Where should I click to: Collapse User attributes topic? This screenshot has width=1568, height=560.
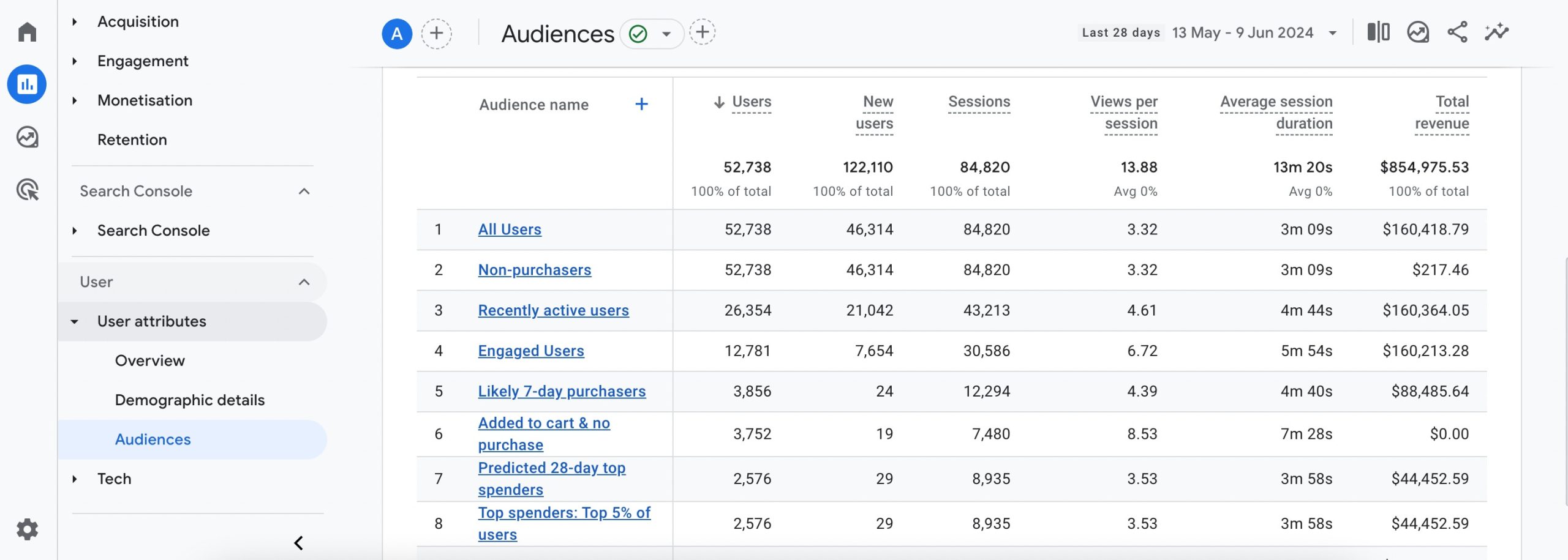click(75, 321)
